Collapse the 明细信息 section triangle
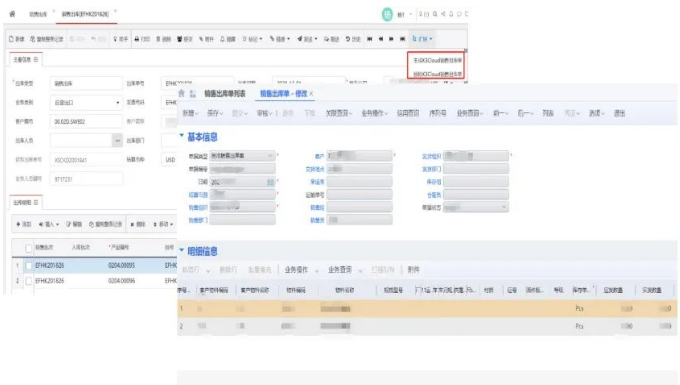The width and height of the screenshot is (680, 385). 182,250
